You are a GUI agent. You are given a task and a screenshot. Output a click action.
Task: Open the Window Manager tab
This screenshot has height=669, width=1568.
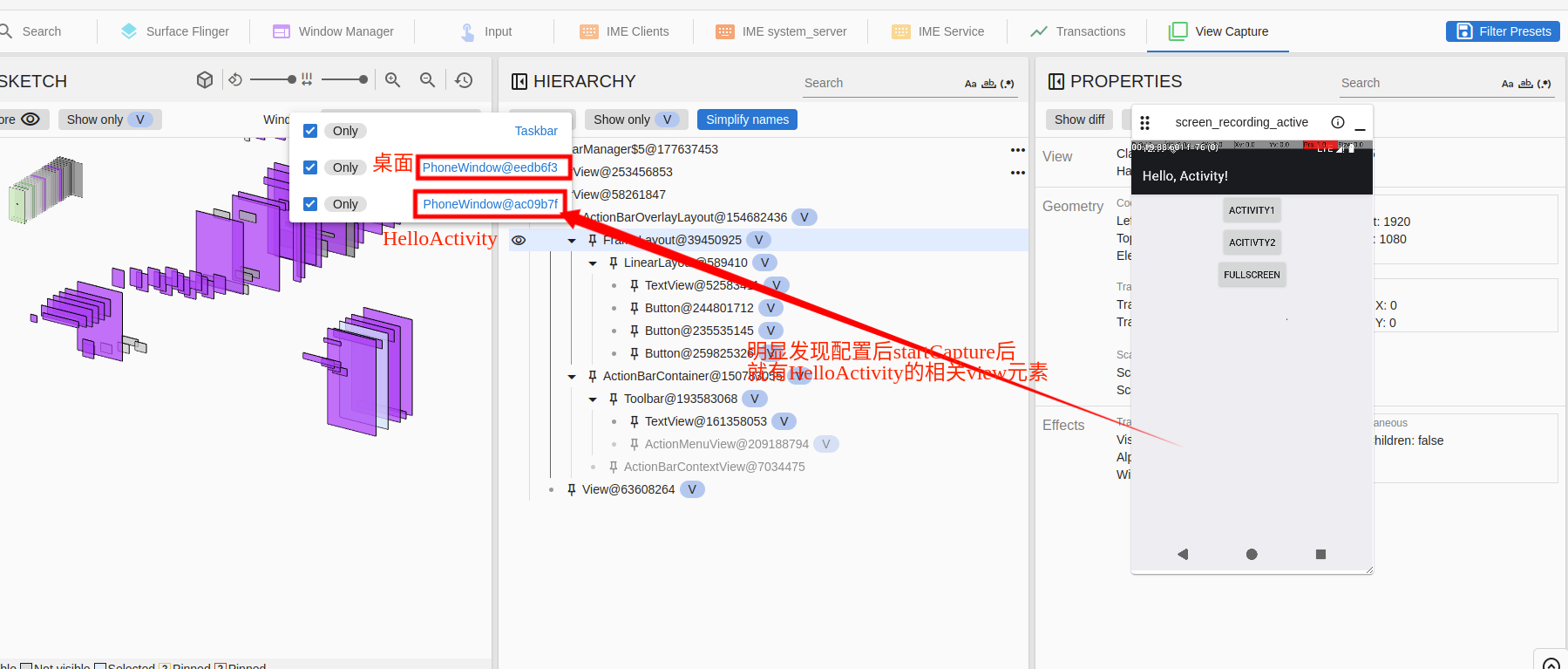pos(333,31)
